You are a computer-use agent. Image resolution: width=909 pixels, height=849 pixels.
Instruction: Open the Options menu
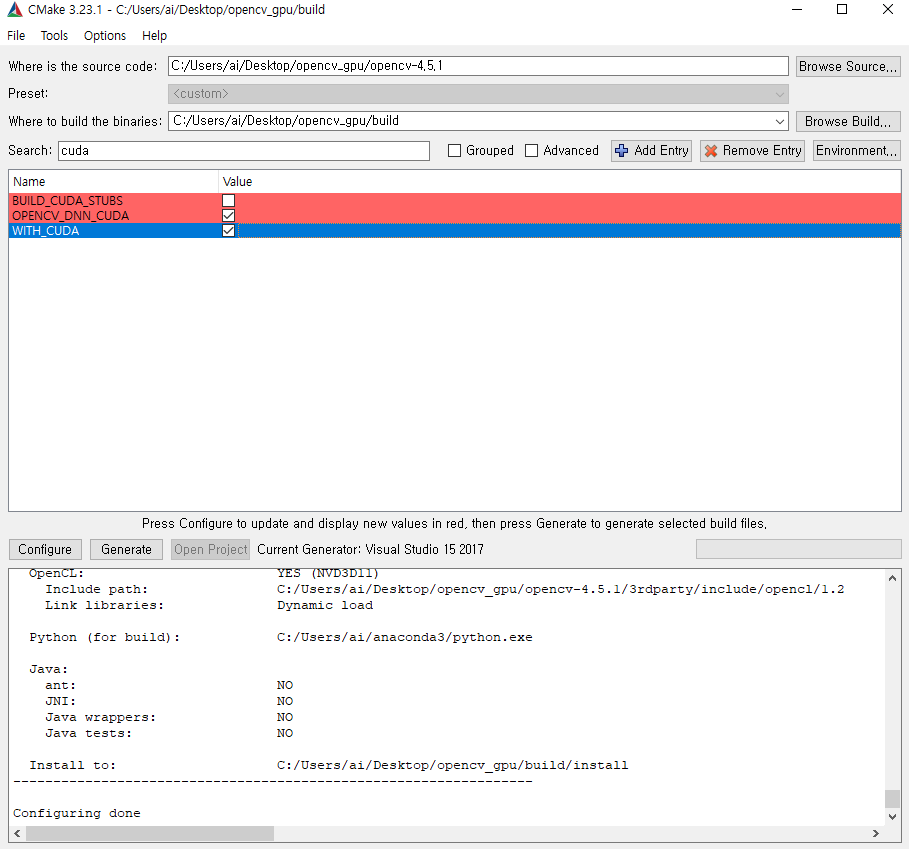[104, 36]
